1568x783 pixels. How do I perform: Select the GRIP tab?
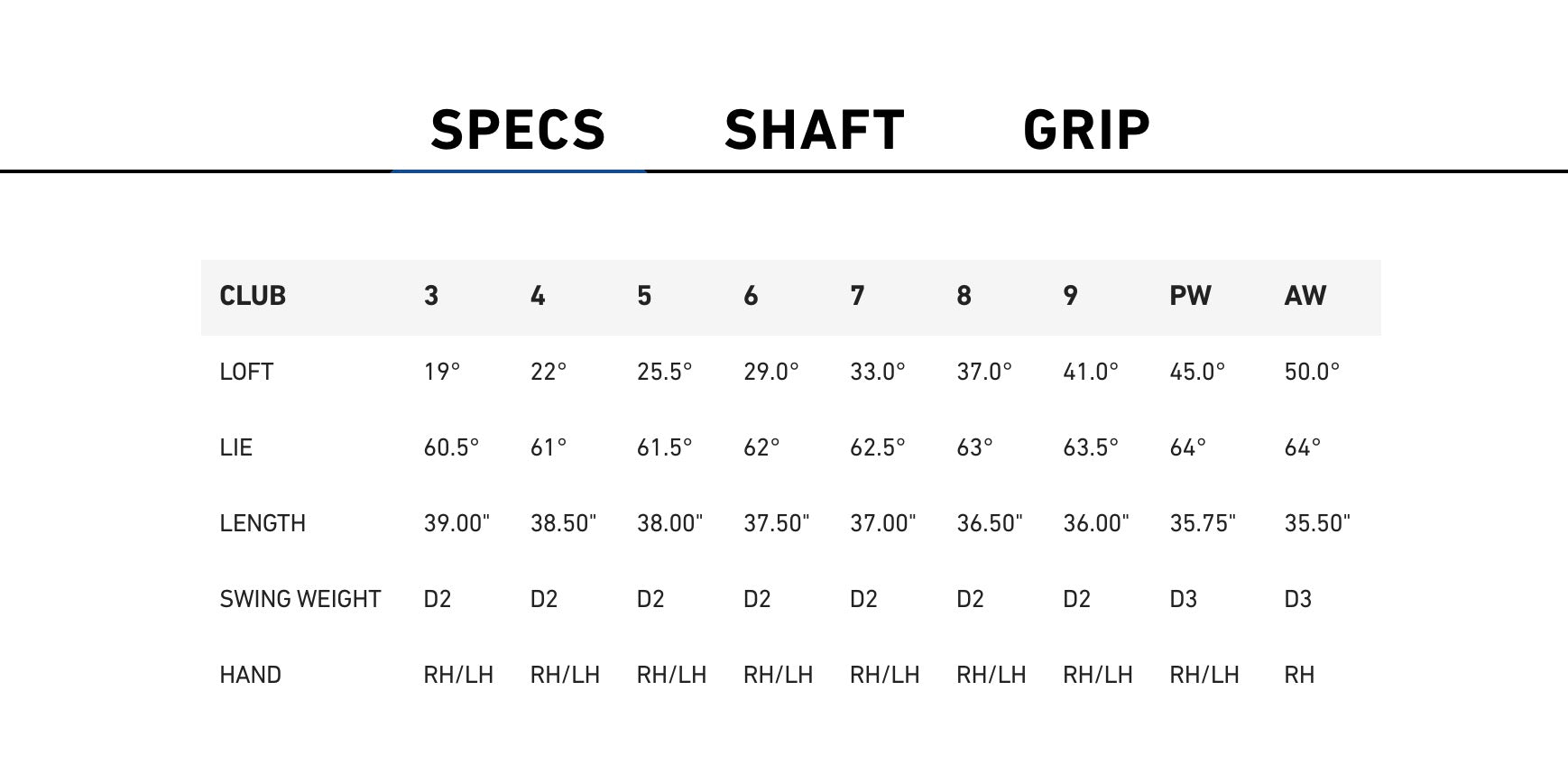(x=1086, y=130)
